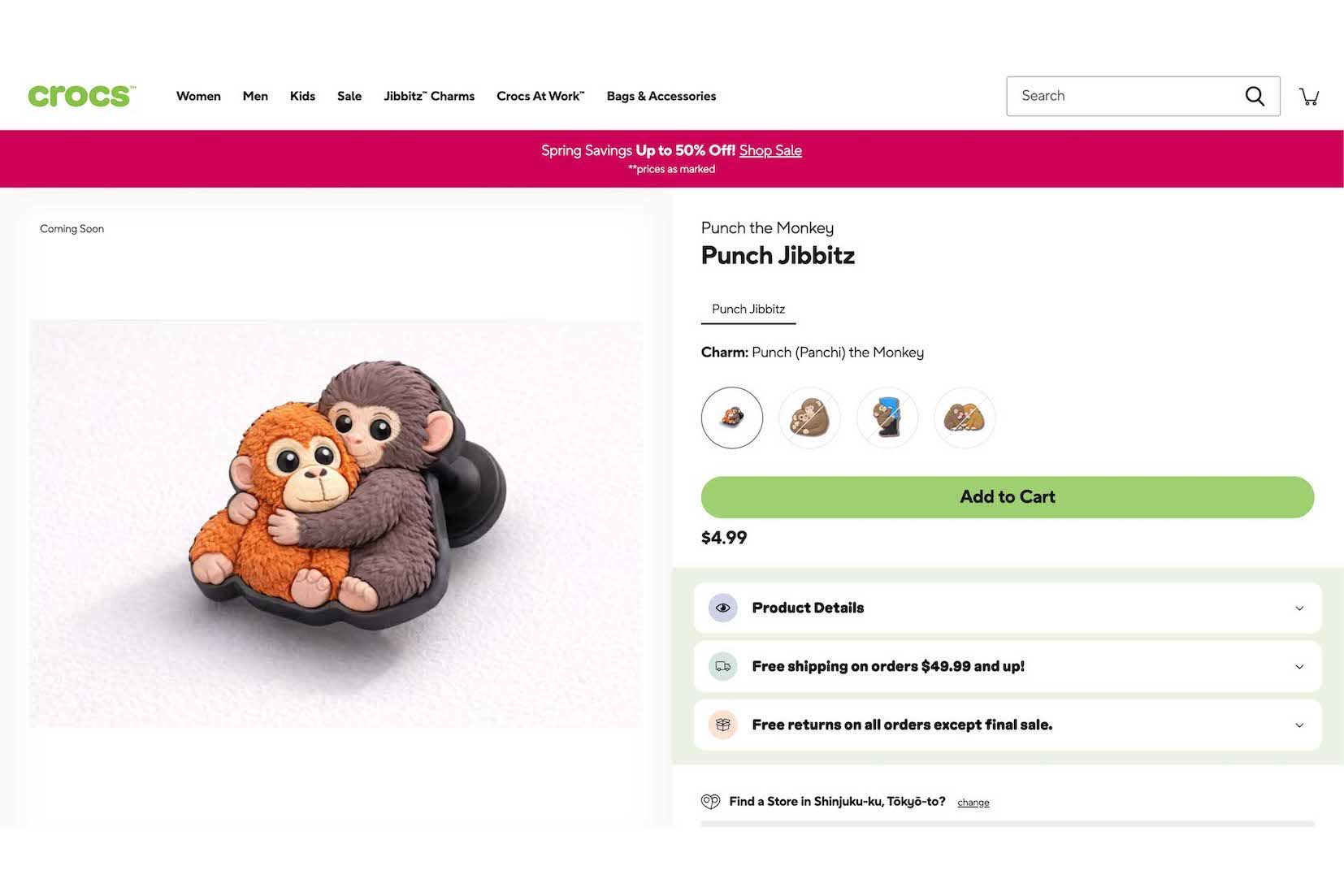Click the Add to Cart button
1344x896 pixels.
point(1007,497)
